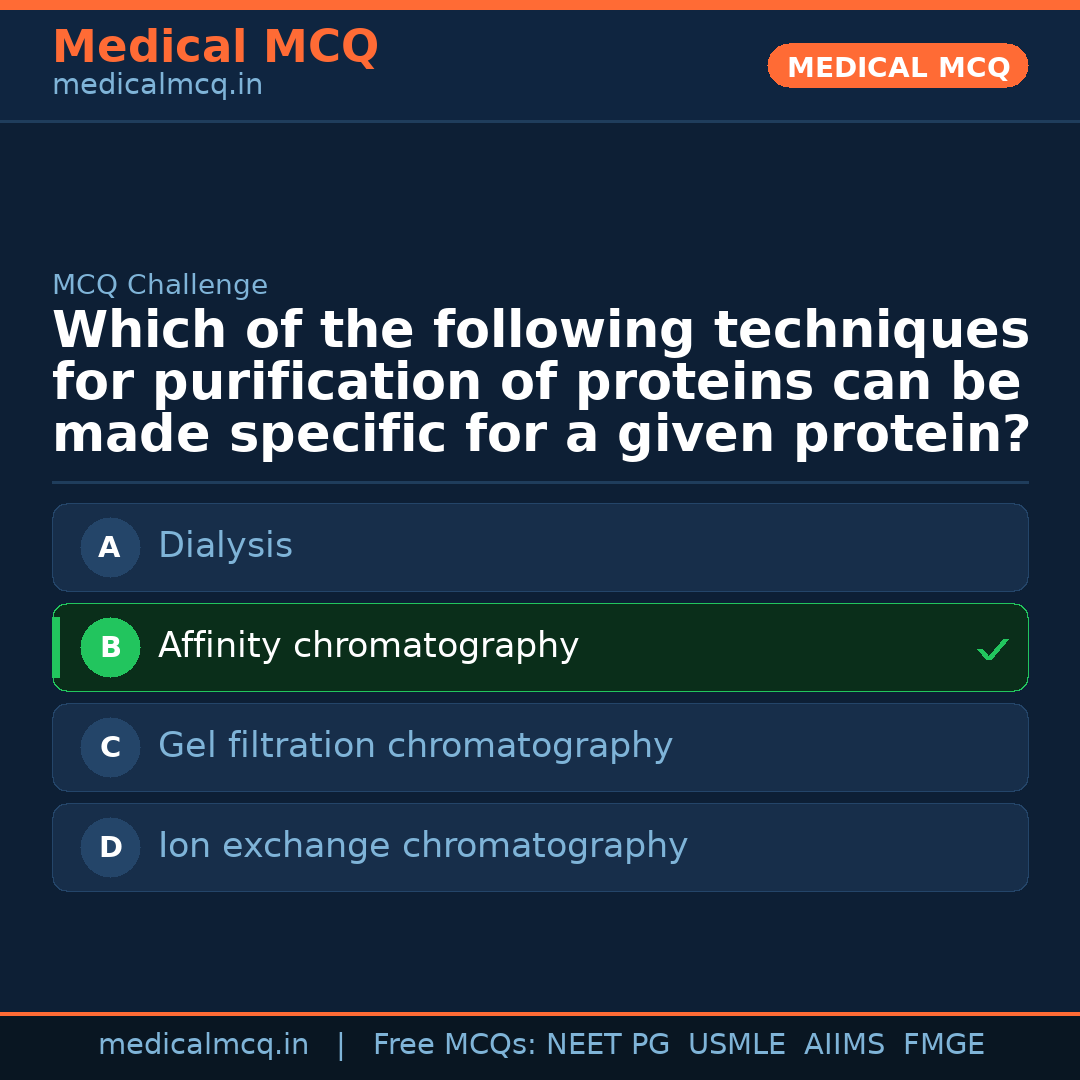Open medicalmcq.in link in the footer
Image resolution: width=1080 pixels, height=1080 pixels.
coord(203,1045)
